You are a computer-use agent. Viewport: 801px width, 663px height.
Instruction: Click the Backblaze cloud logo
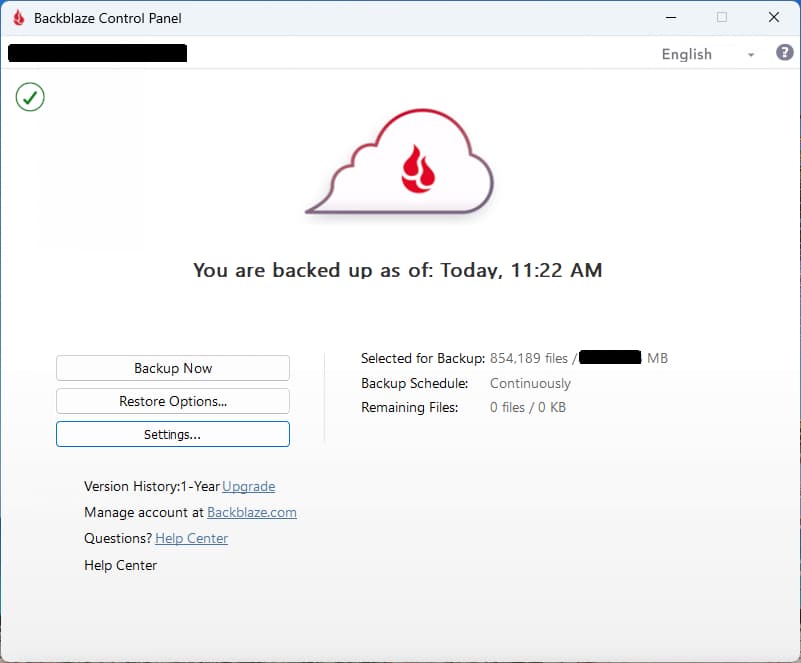(399, 161)
